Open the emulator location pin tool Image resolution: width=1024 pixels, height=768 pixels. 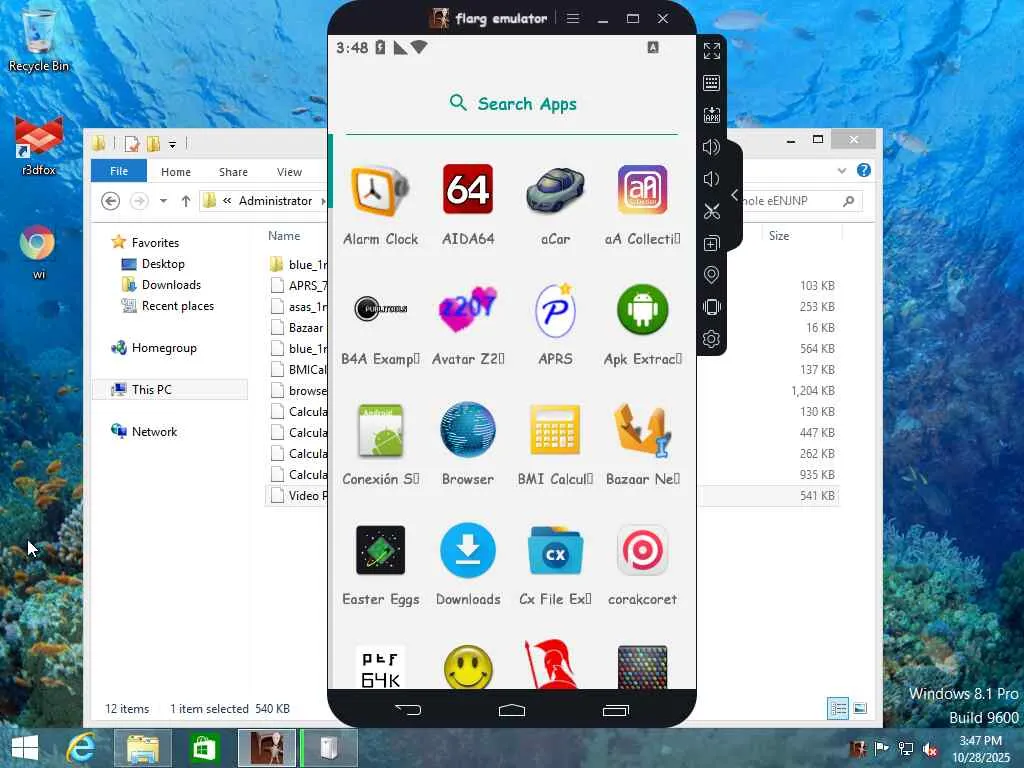click(712, 274)
